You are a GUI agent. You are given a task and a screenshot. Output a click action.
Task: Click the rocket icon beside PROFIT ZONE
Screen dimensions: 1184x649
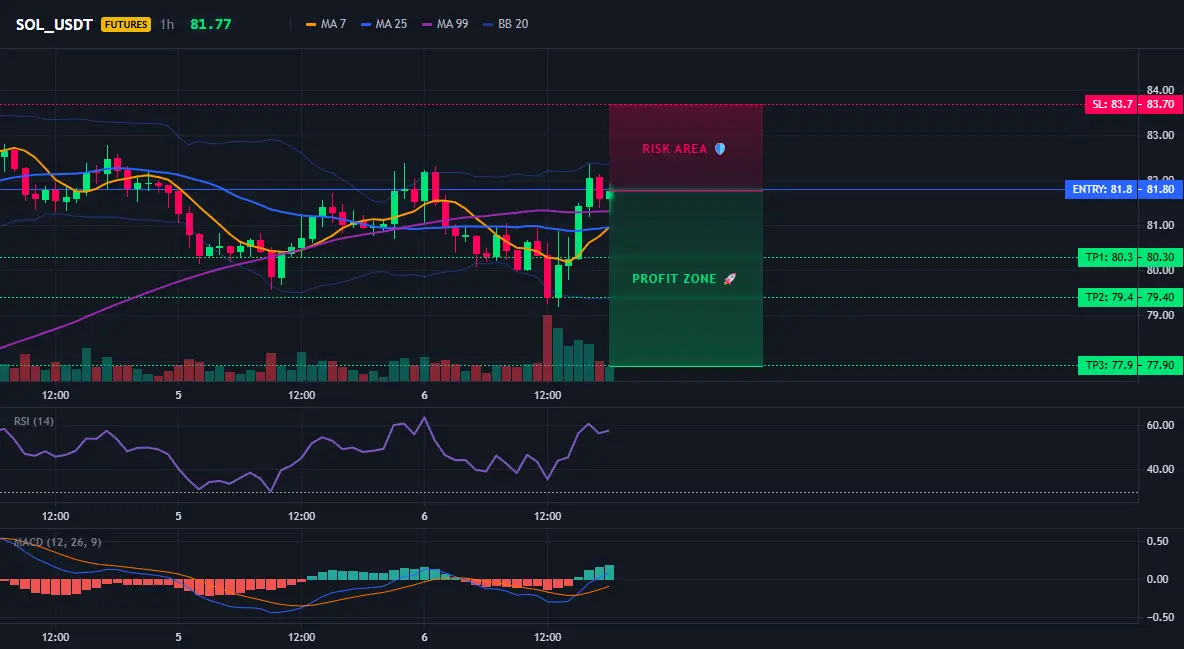[x=729, y=279]
